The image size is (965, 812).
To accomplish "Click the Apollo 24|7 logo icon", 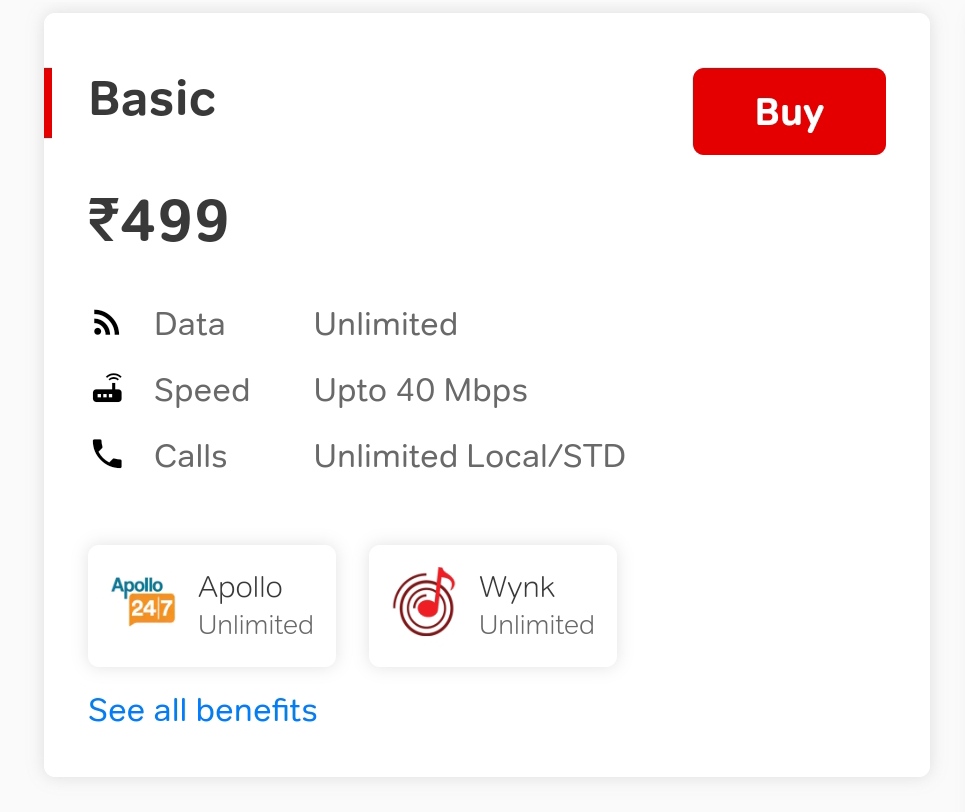I will click(143, 601).
